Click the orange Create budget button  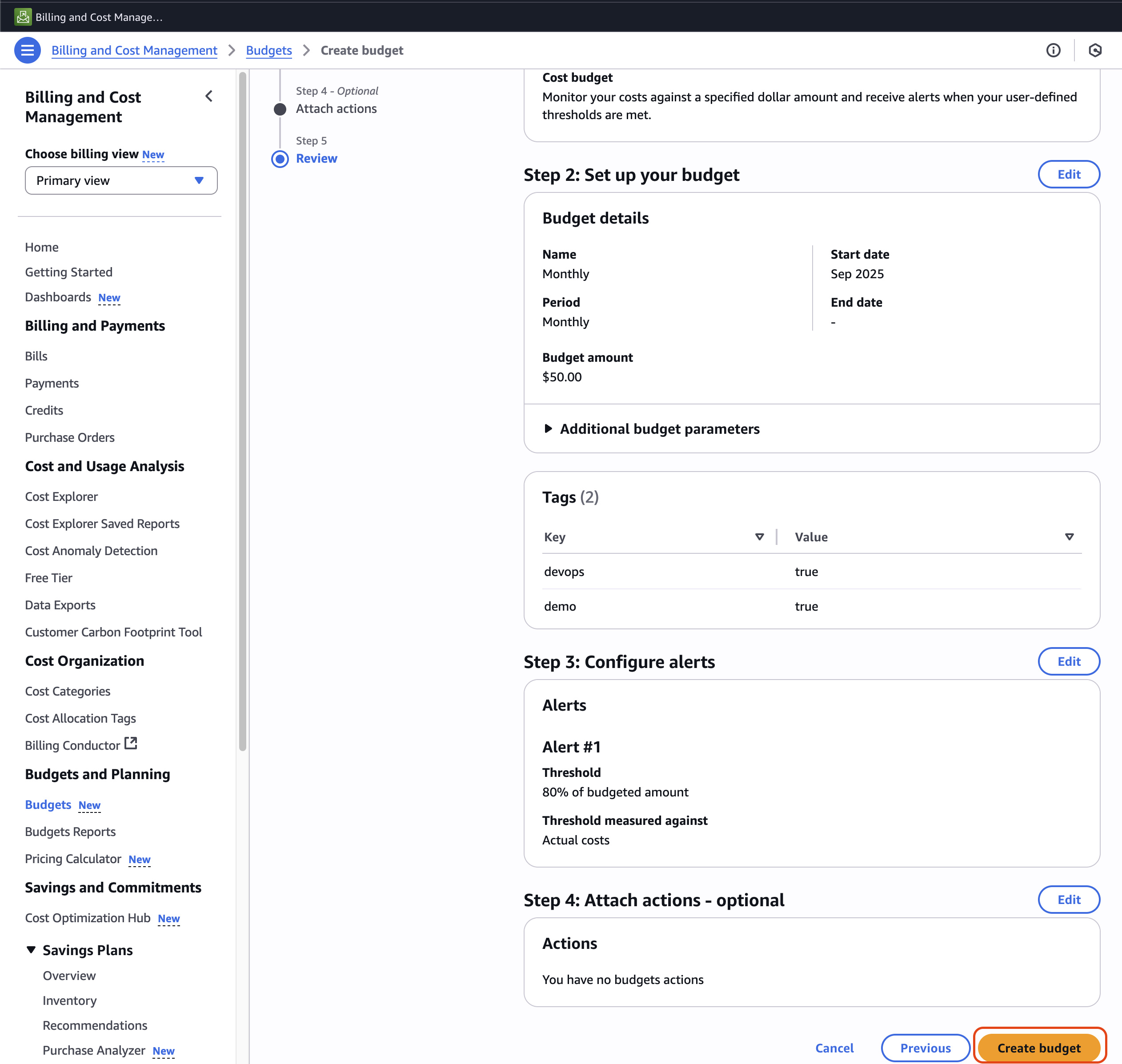(x=1038, y=1048)
